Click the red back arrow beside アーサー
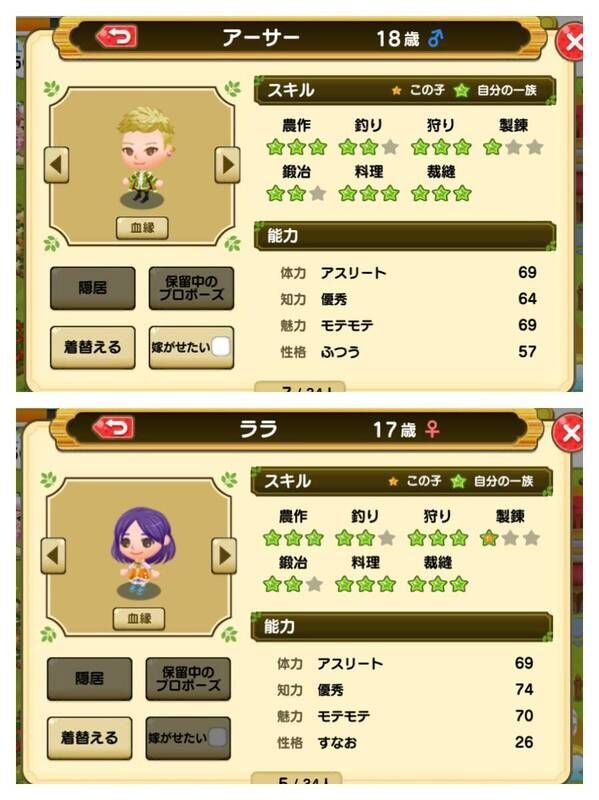599x800 pixels. pos(117,37)
